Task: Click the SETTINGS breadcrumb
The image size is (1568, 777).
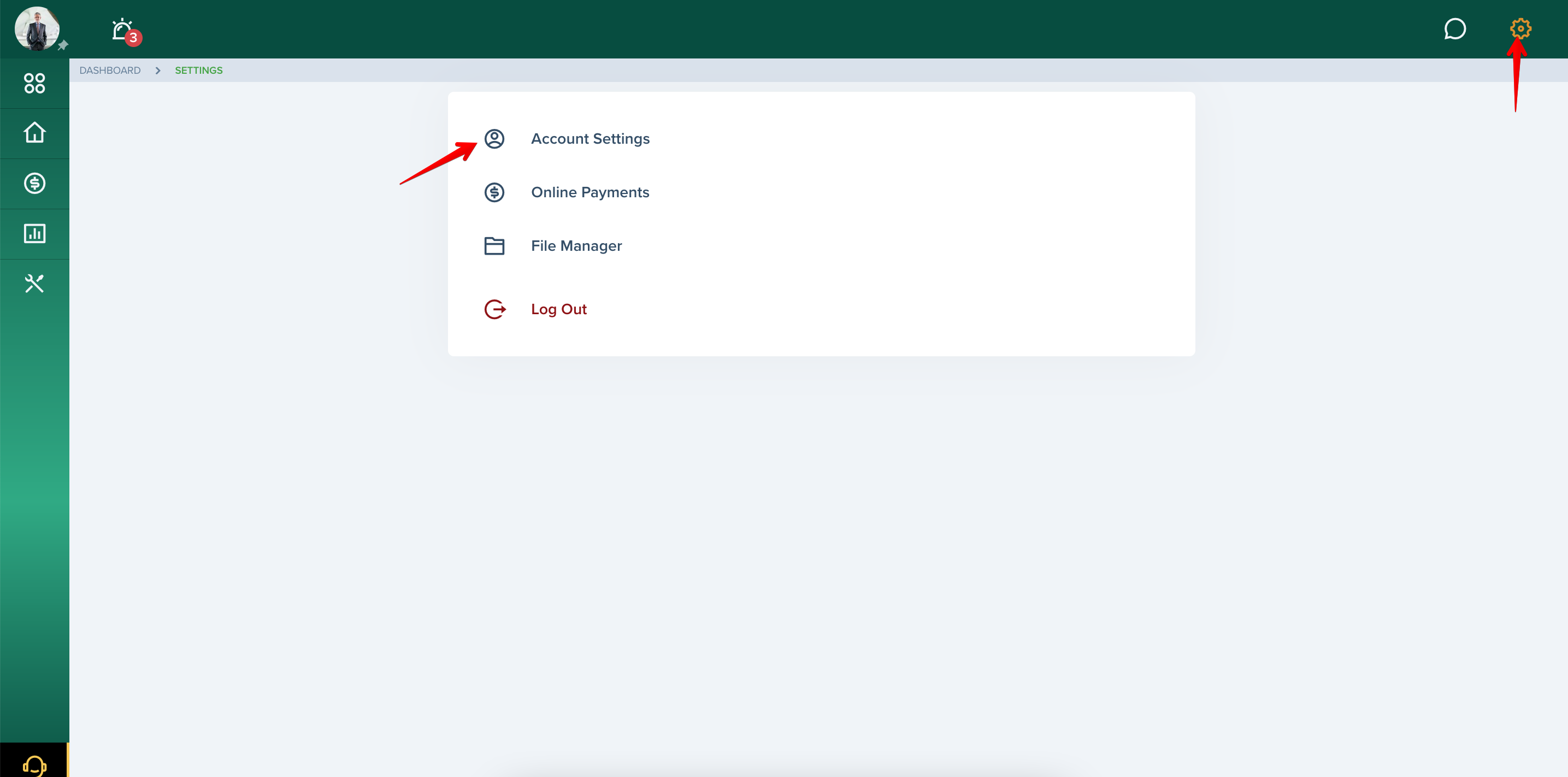Action: pyautogui.click(x=199, y=70)
